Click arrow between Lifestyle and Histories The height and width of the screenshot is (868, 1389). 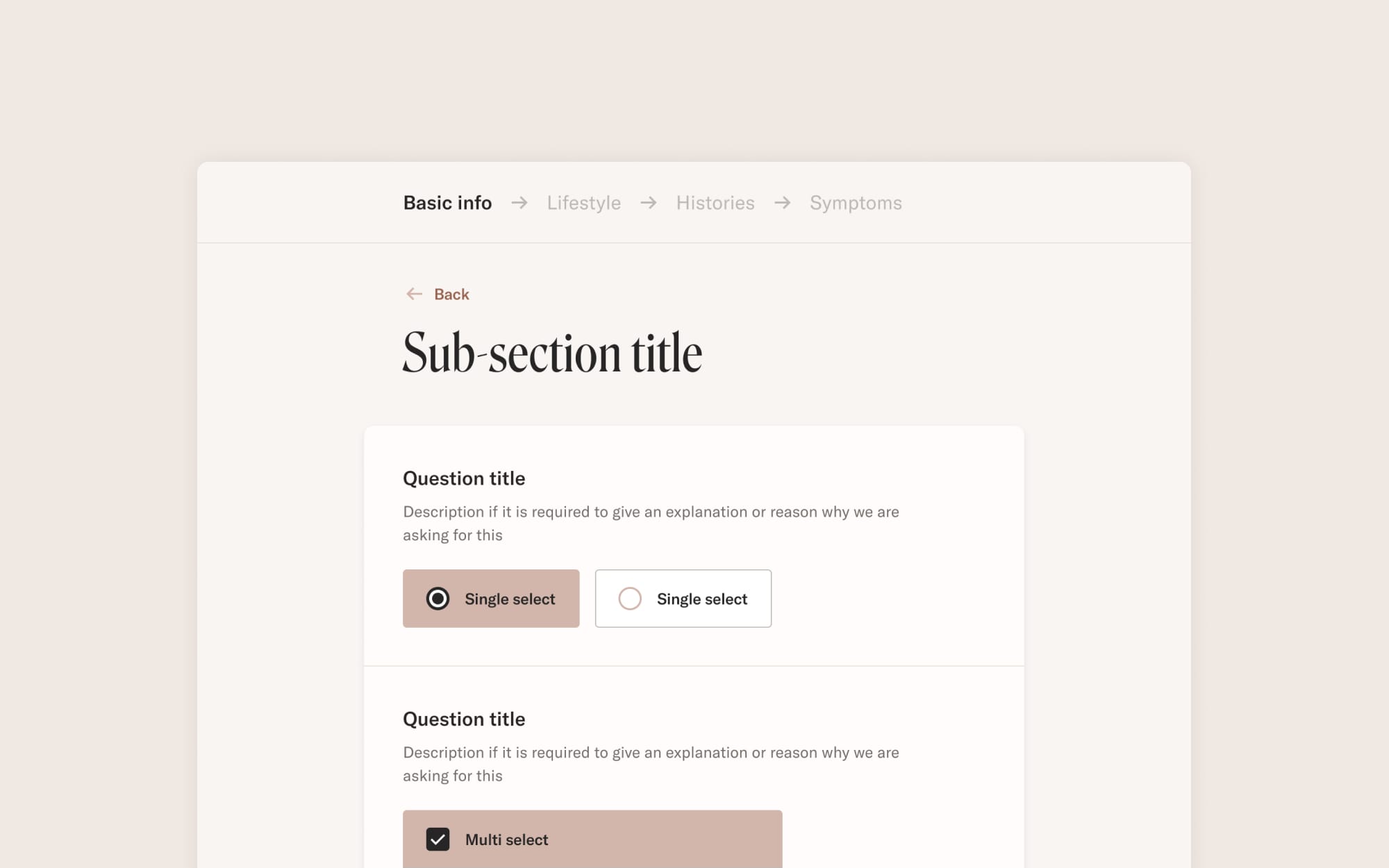pos(648,203)
